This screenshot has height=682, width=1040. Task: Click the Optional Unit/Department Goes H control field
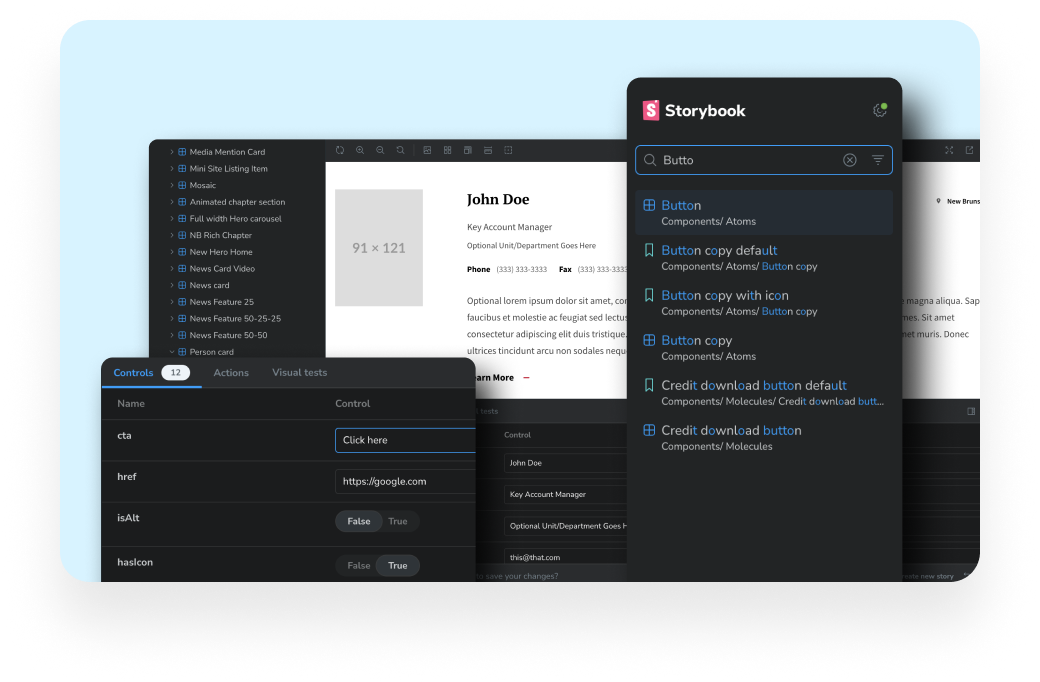click(565, 525)
